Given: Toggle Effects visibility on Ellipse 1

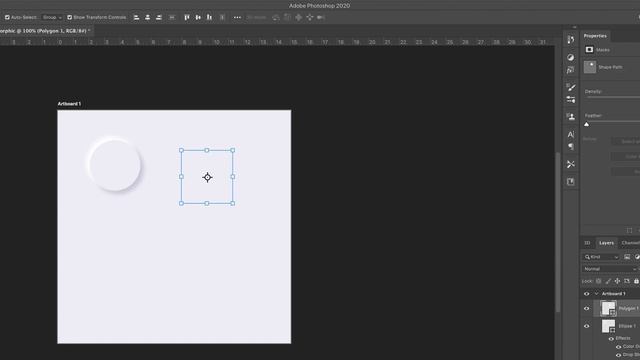Looking at the screenshot, I should (x=611, y=338).
